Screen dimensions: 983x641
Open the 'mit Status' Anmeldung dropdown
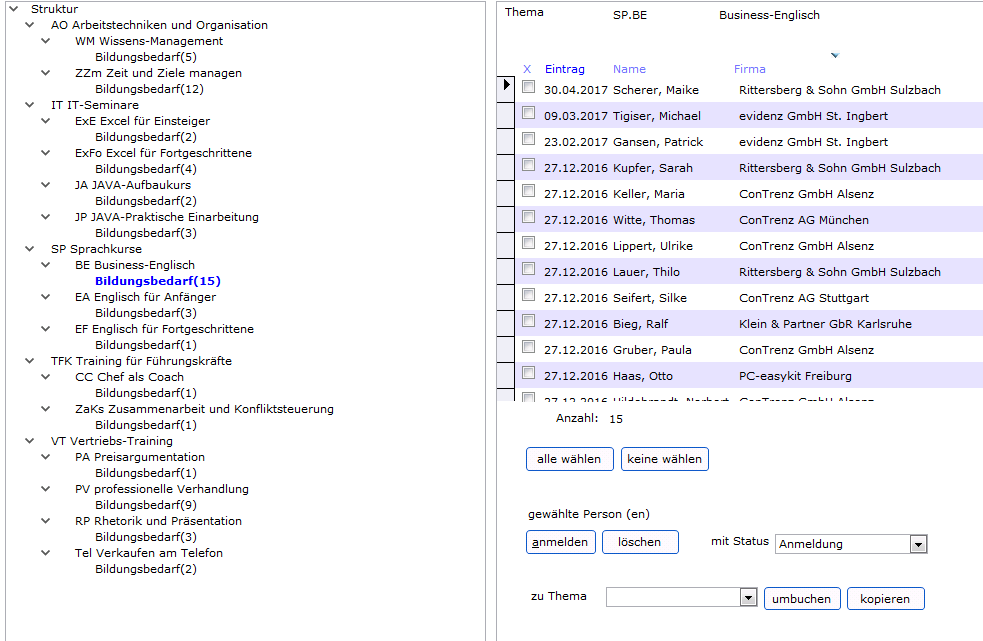click(x=918, y=544)
